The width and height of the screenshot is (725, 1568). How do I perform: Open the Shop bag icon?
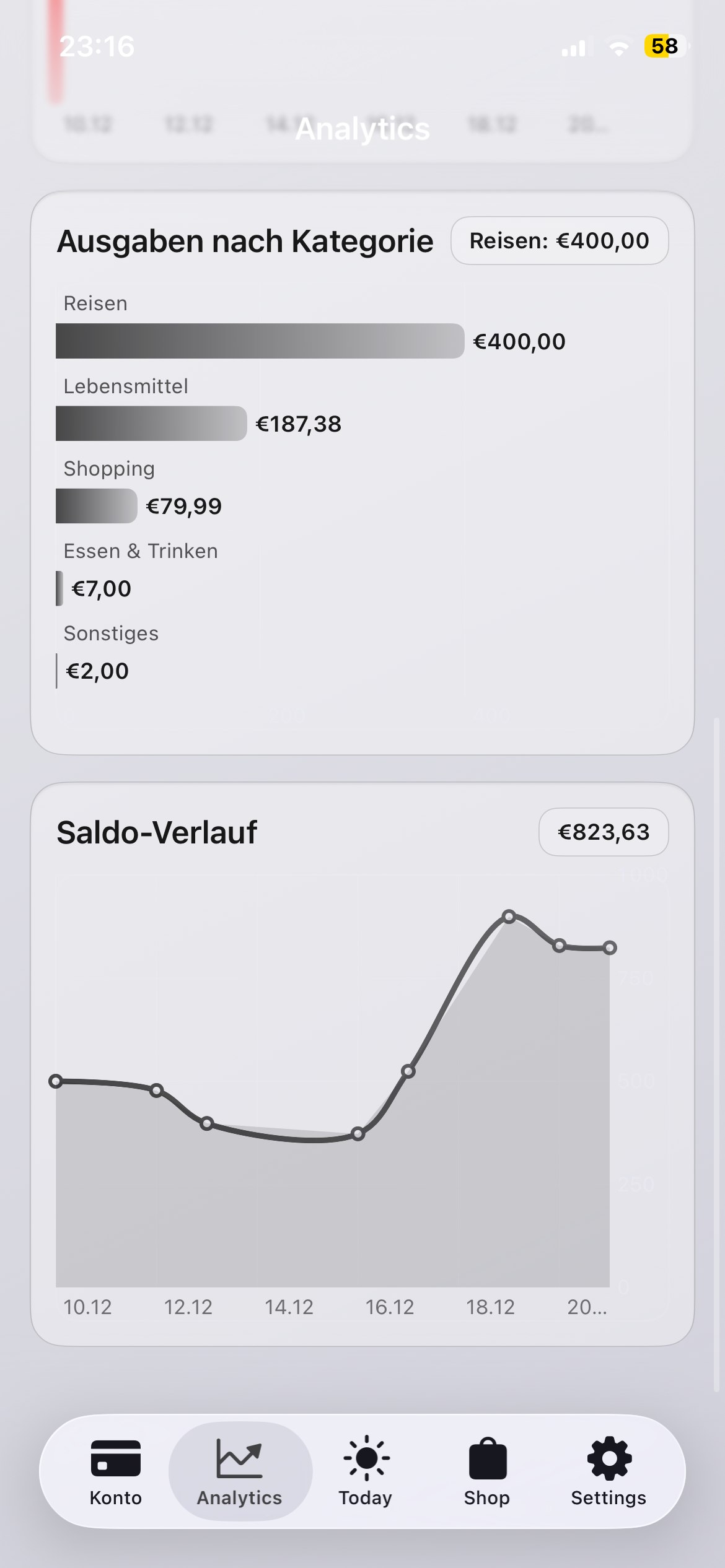(488, 1458)
